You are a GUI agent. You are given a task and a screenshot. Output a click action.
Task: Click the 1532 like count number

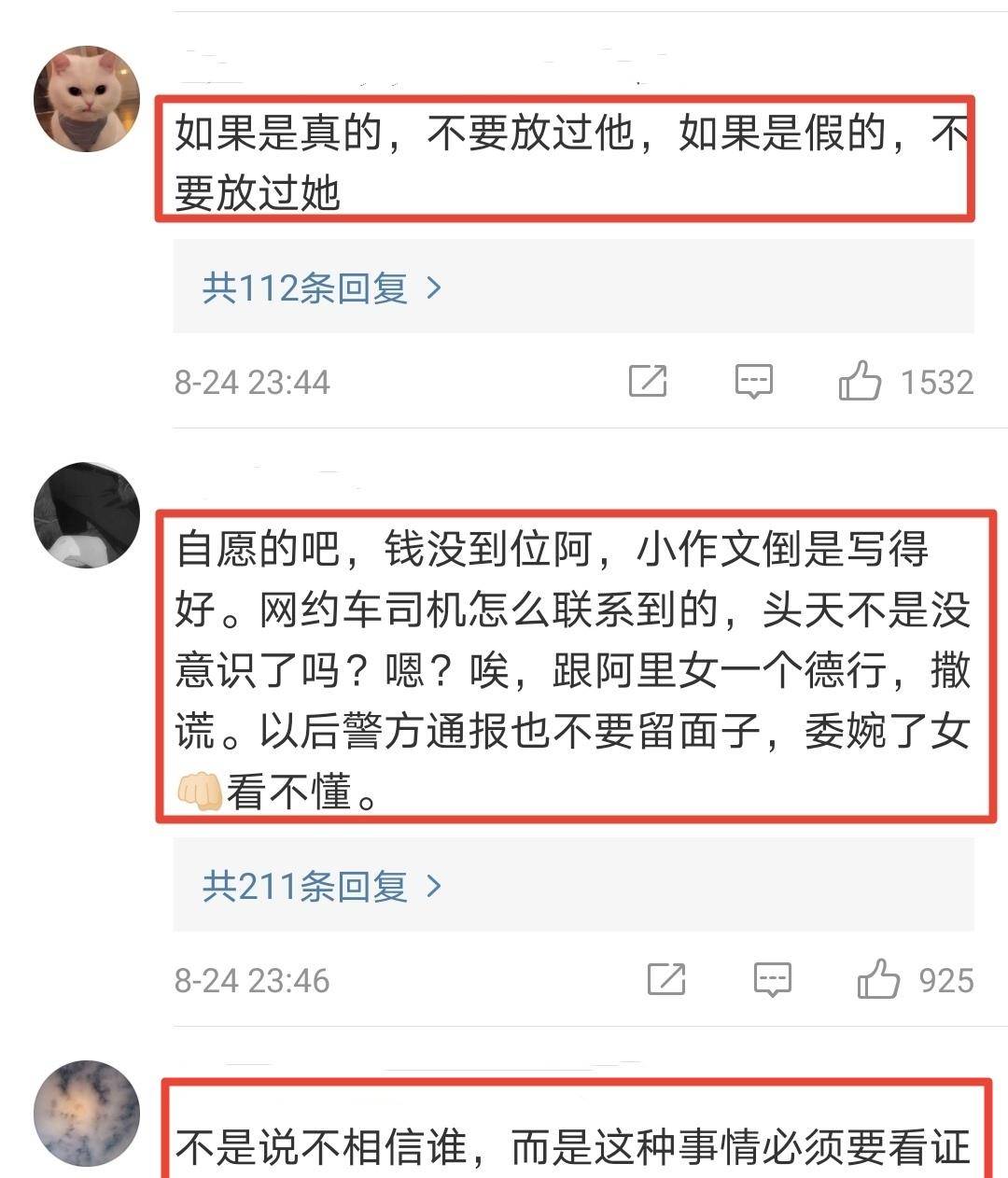tap(937, 382)
